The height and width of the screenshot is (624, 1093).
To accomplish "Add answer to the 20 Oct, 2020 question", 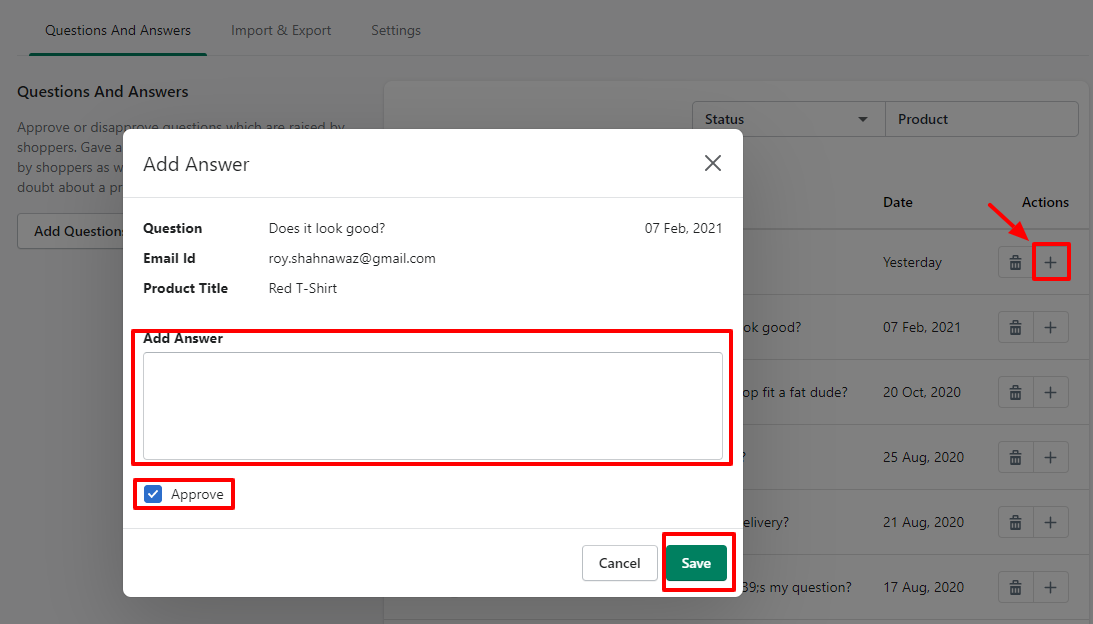I will coord(1050,393).
